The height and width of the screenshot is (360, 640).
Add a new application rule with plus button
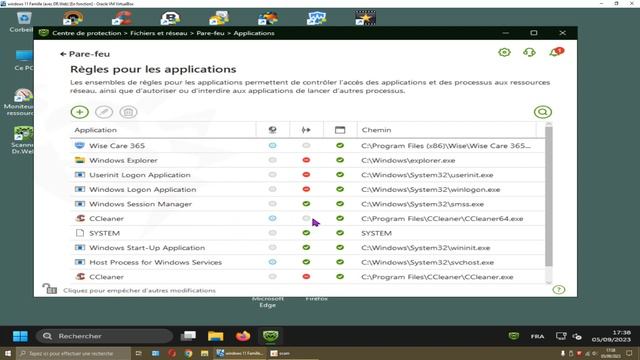80,112
